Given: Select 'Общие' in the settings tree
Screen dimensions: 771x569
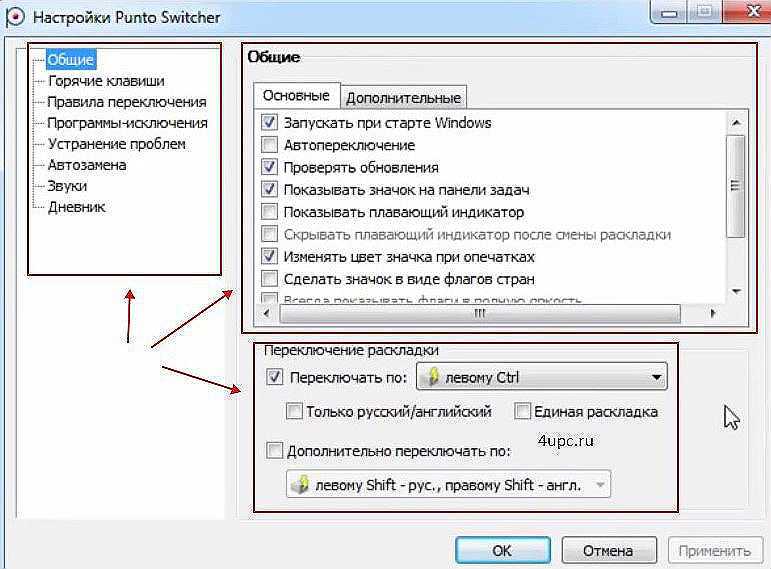Looking at the screenshot, I should [x=70, y=60].
